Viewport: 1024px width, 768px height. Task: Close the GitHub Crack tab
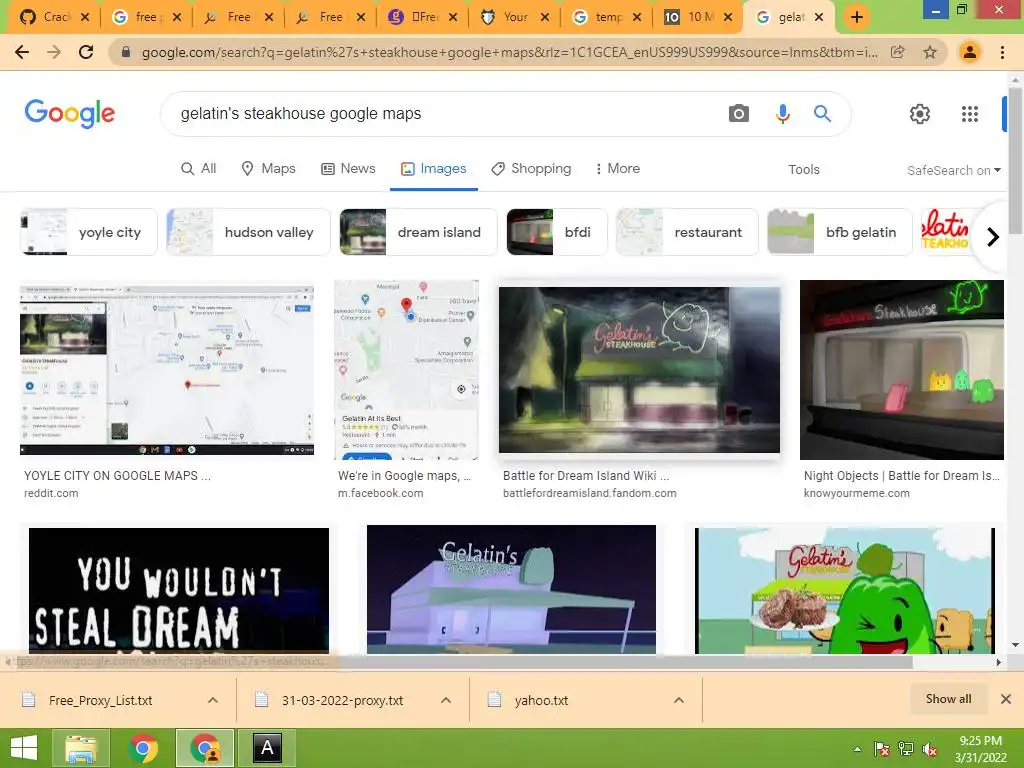(85, 17)
